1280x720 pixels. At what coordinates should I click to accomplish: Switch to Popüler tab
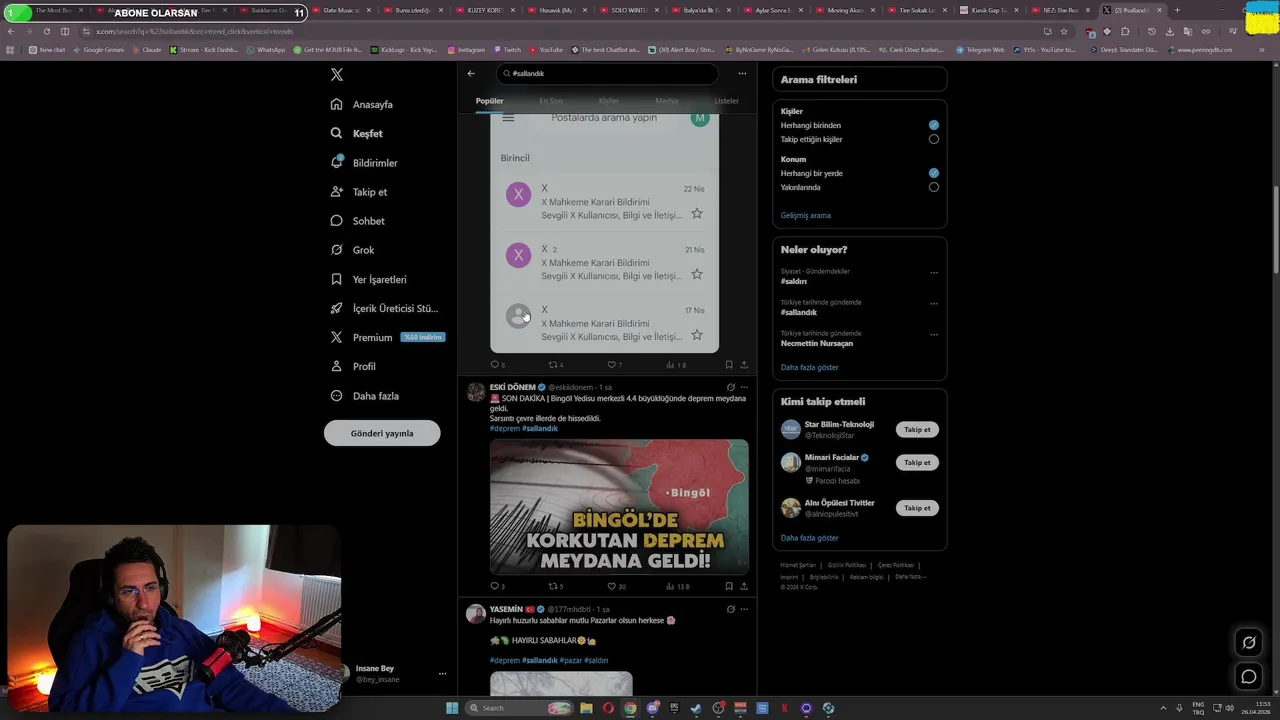coord(489,101)
